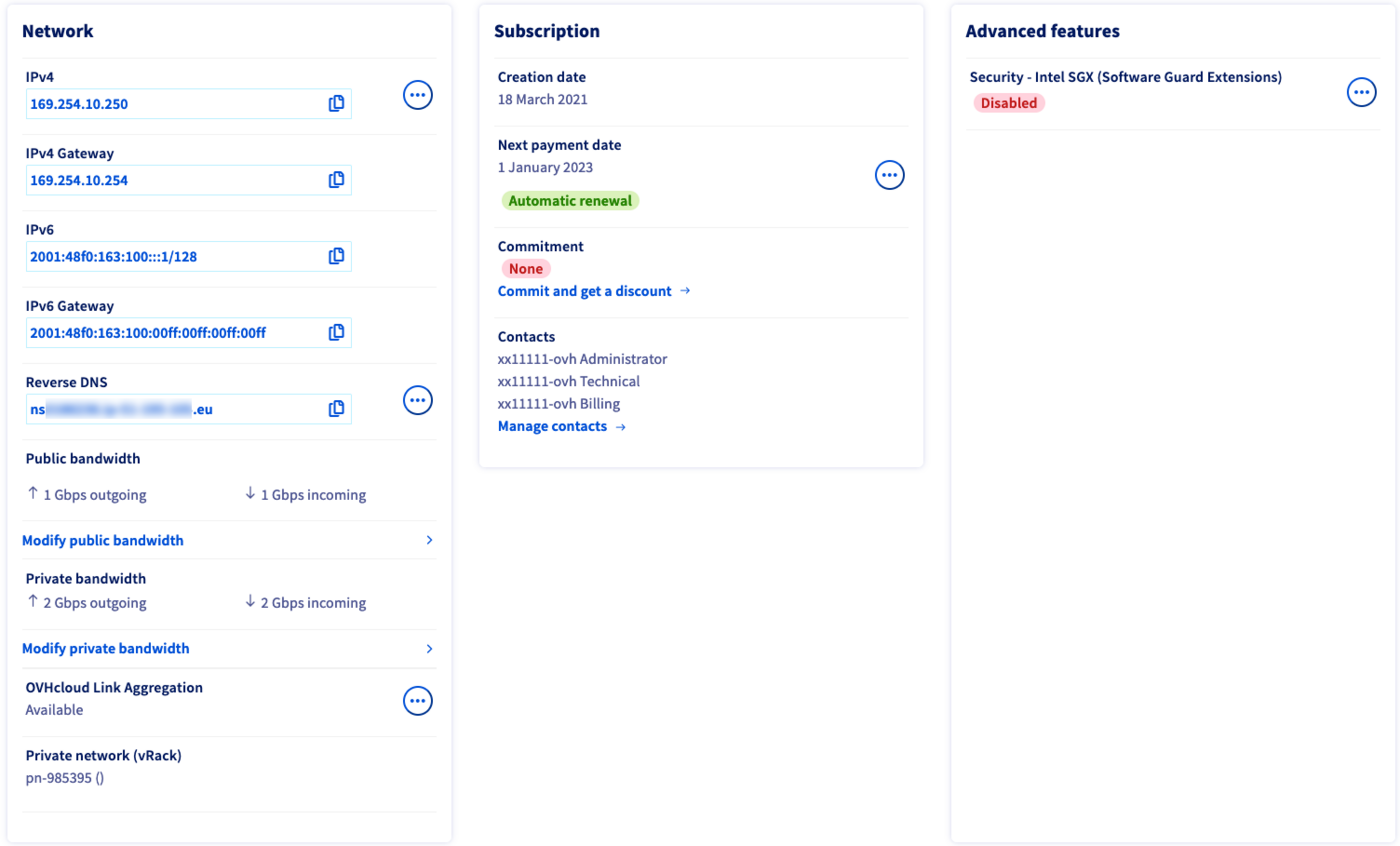Open the OVHcloud Link Aggregation options
Image resolution: width=1400 pixels, height=846 pixels.
pyautogui.click(x=417, y=700)
